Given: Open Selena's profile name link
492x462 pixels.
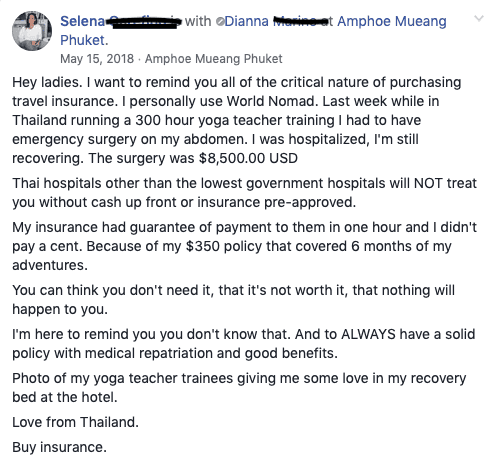Looking at the screenshot, I should tap(121, 21).
